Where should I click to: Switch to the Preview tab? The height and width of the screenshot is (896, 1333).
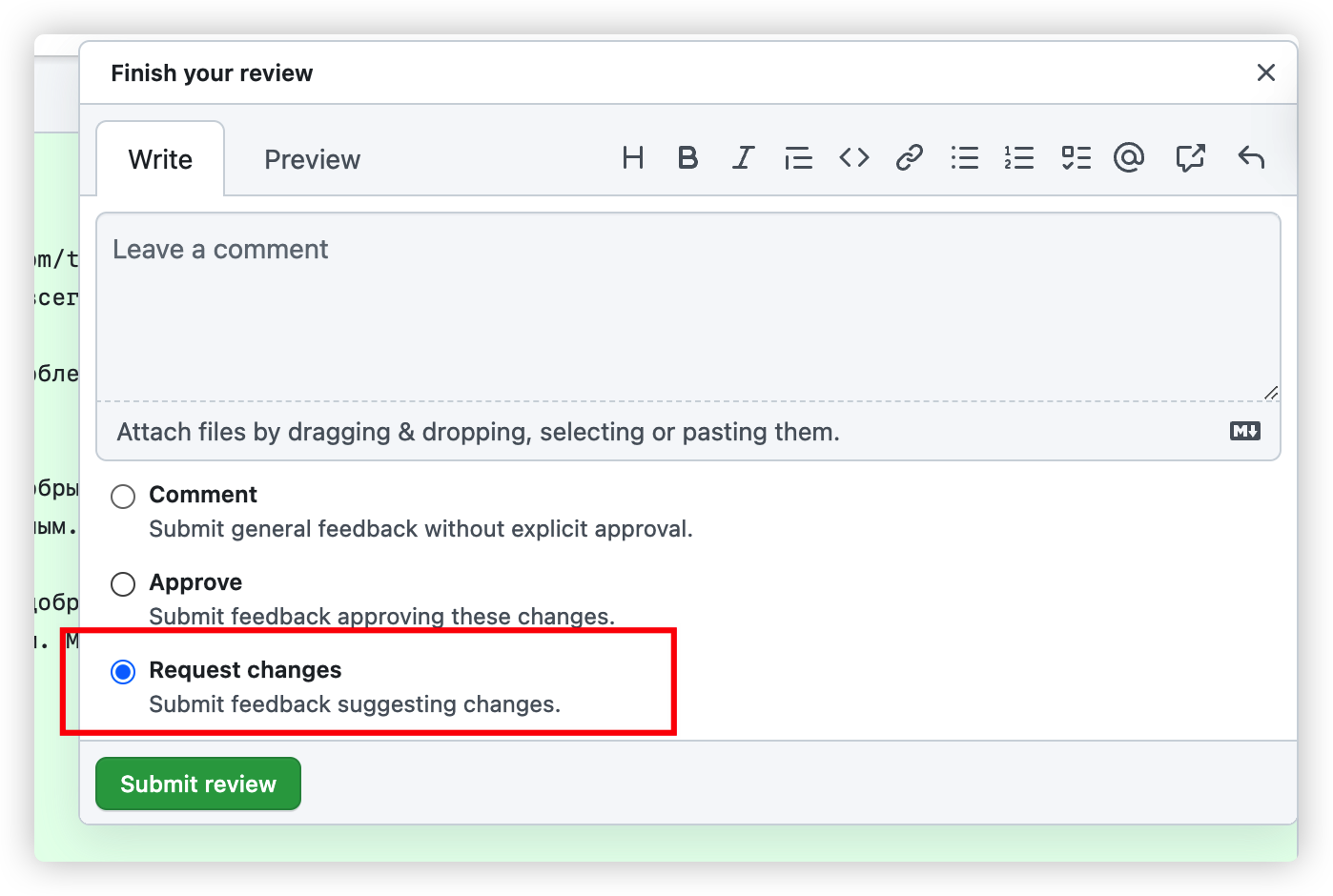pyautogui.click(x=312, y=160)
